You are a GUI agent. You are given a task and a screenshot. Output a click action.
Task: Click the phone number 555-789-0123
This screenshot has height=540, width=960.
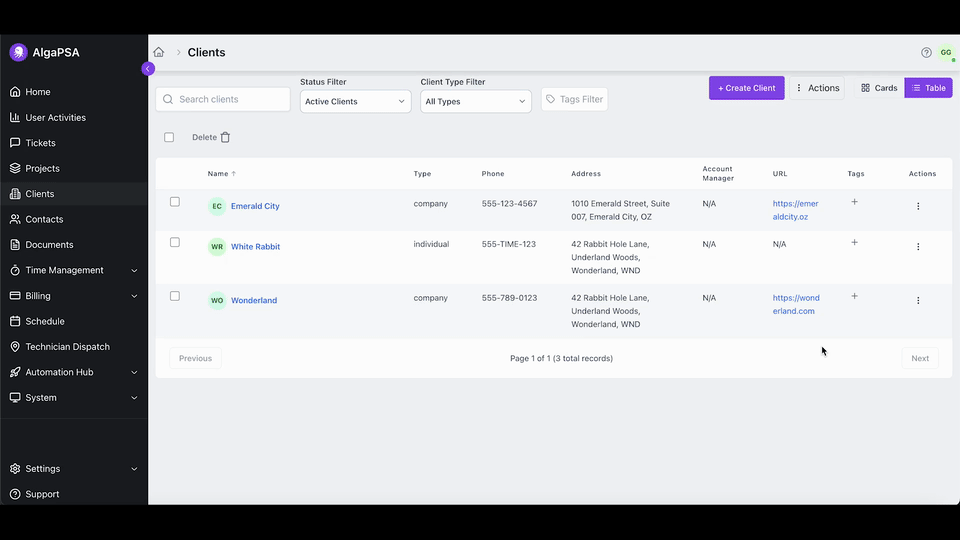[x=509, y=298]
